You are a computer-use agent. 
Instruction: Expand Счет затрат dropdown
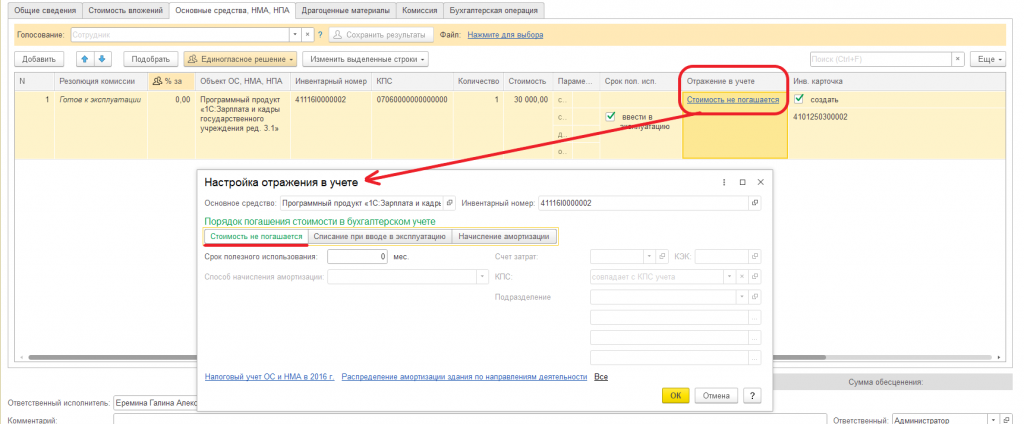click(648, 256)
